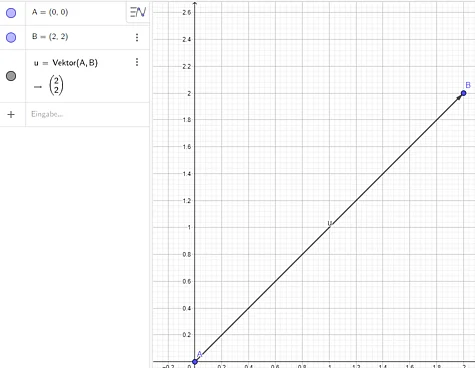Click the y-axis value 1.4

pyautogui.click(x=187, y=174)
